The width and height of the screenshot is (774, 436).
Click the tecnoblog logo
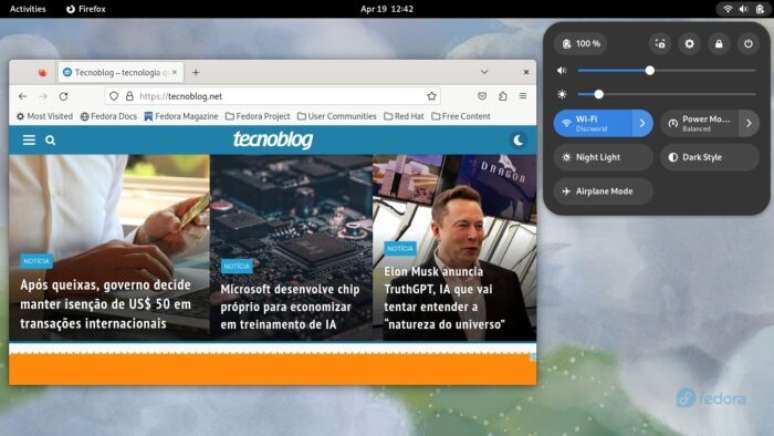(272, 140)
